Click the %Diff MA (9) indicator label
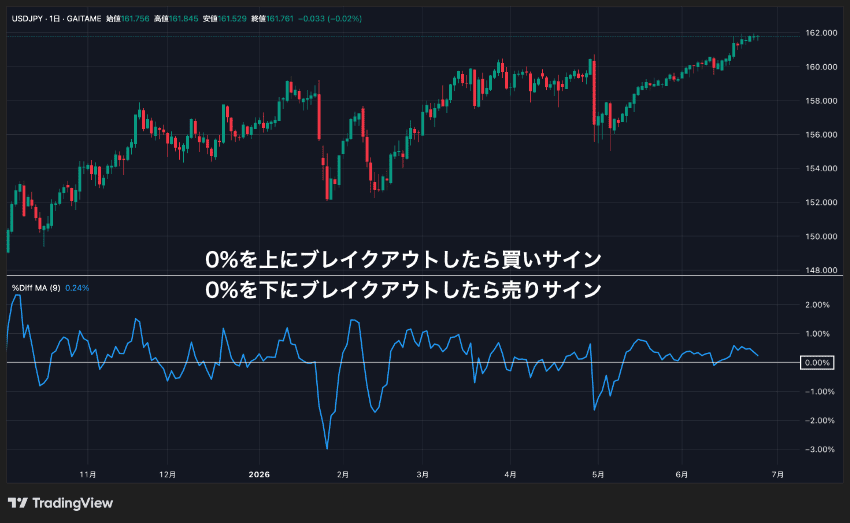Screen dimensions: 850x523 (36, 288)
